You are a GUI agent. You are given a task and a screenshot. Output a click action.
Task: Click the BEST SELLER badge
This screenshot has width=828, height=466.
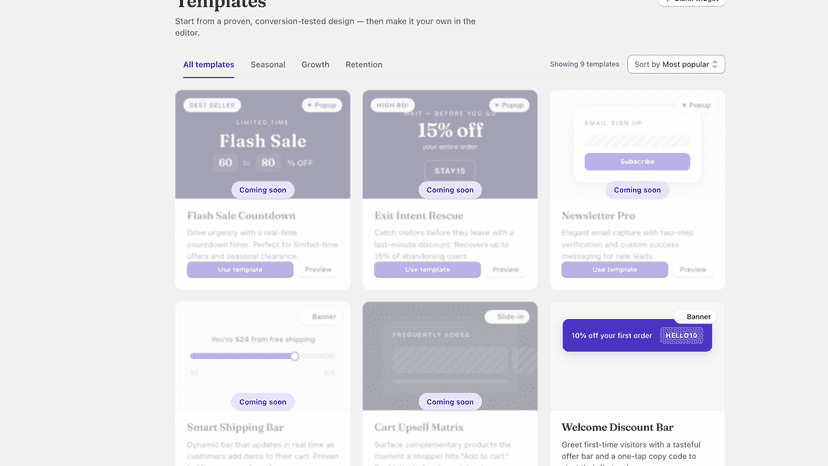pos(212,105)
